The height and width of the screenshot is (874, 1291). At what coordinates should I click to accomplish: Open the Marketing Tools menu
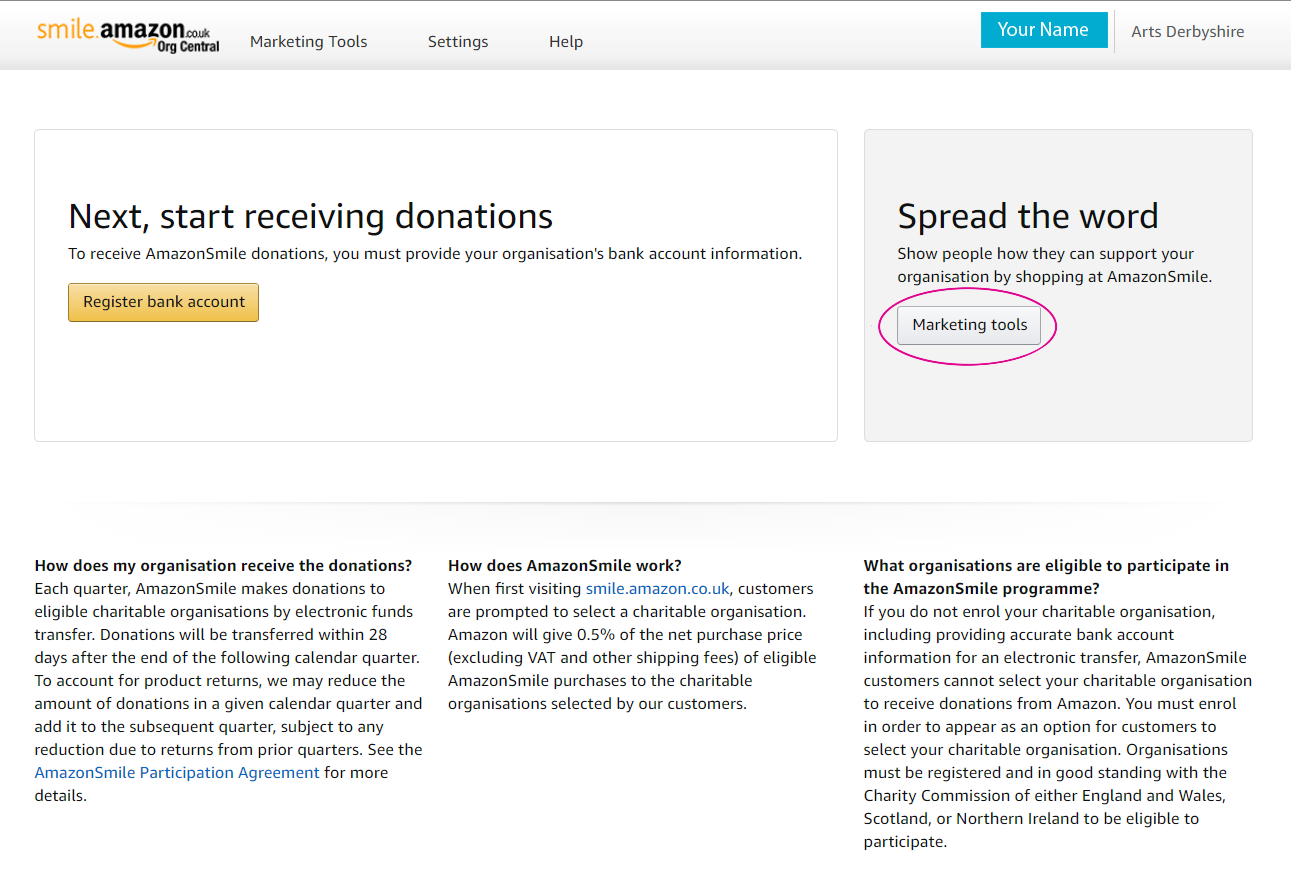(x=308, y=41)
